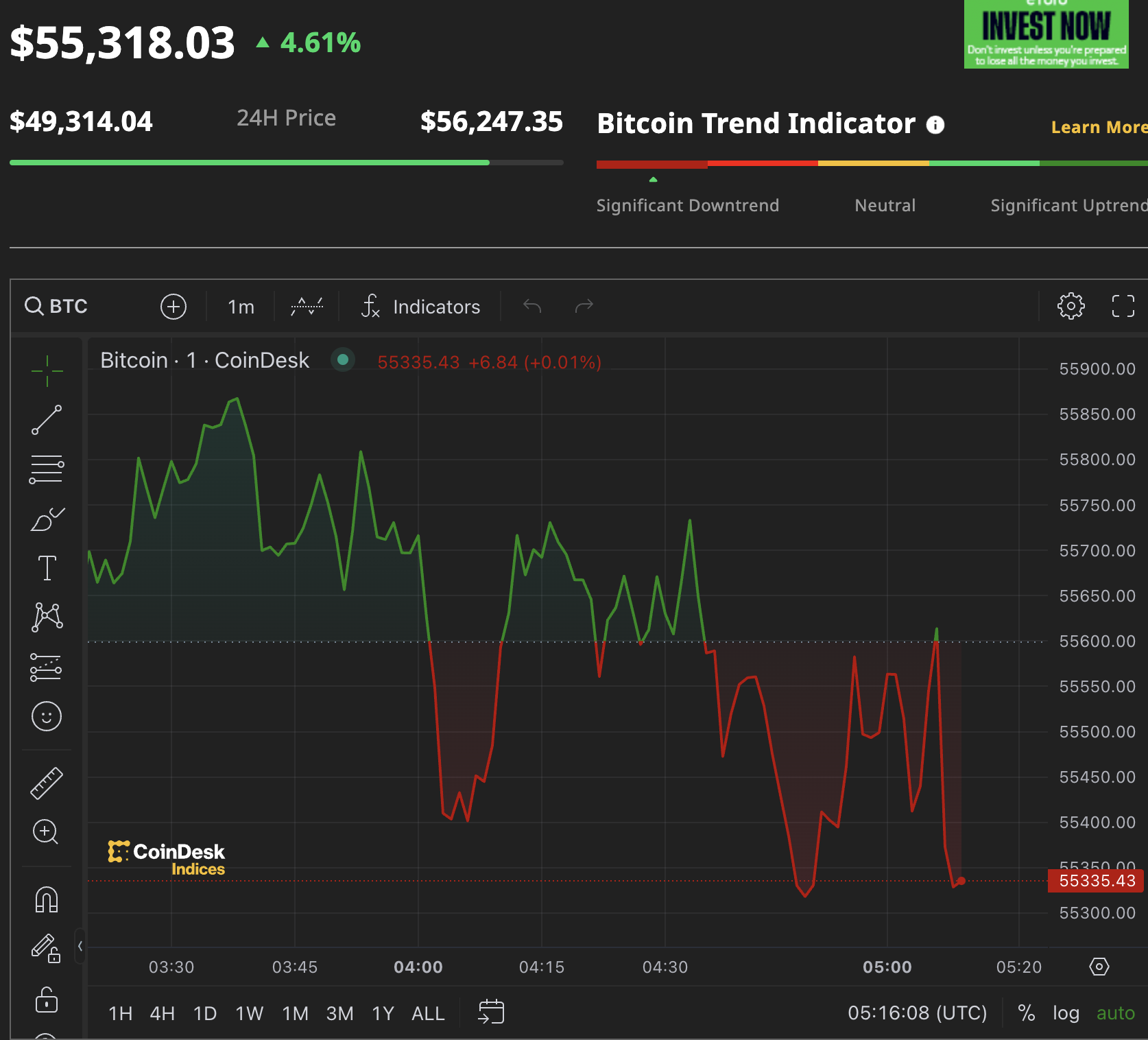Open the Fibonacci retracement tool
Screen dimensions: 1148x1040
coord(47,469)
